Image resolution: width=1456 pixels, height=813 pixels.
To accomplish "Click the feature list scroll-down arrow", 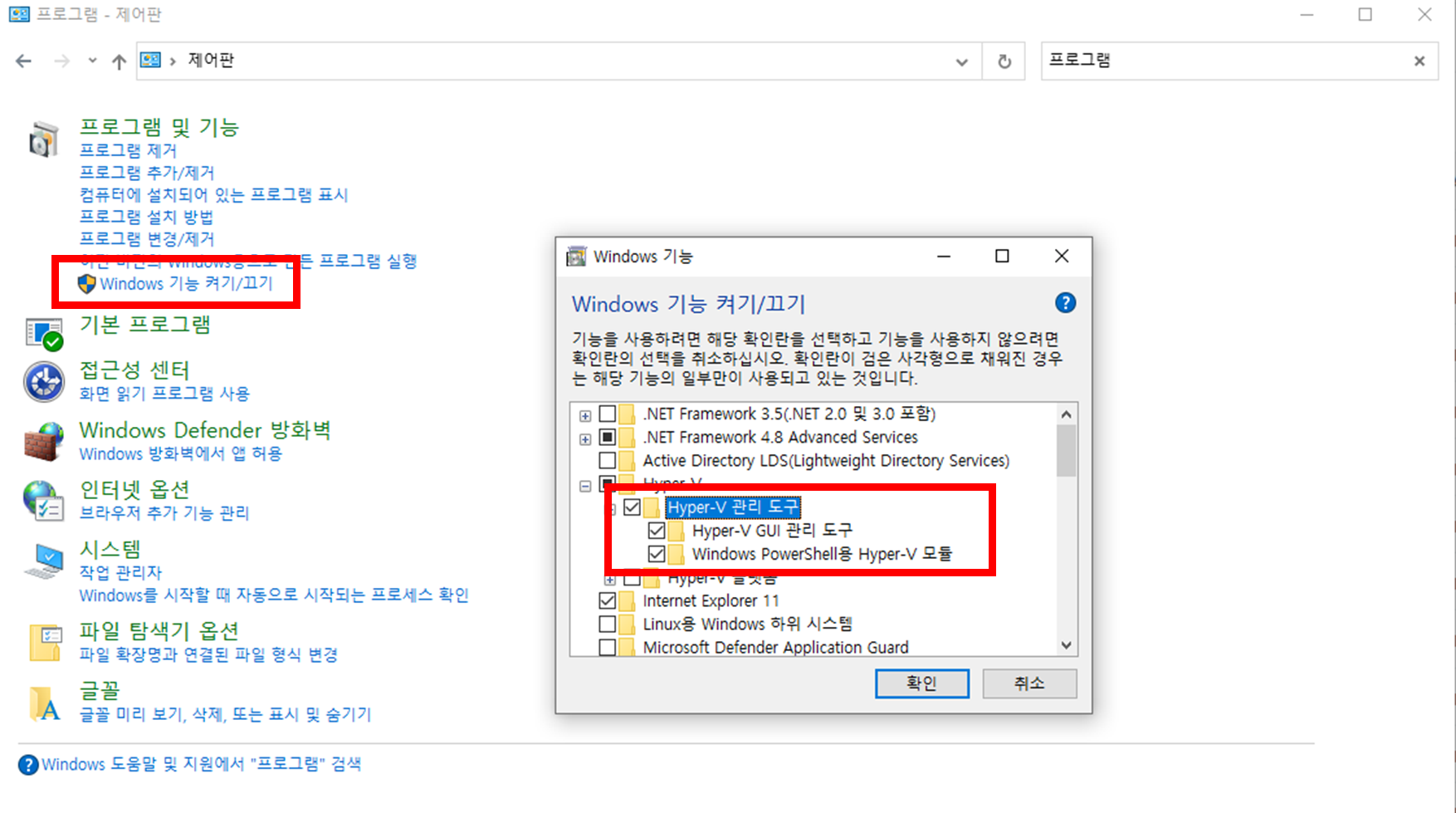I will click(1067, 645).
